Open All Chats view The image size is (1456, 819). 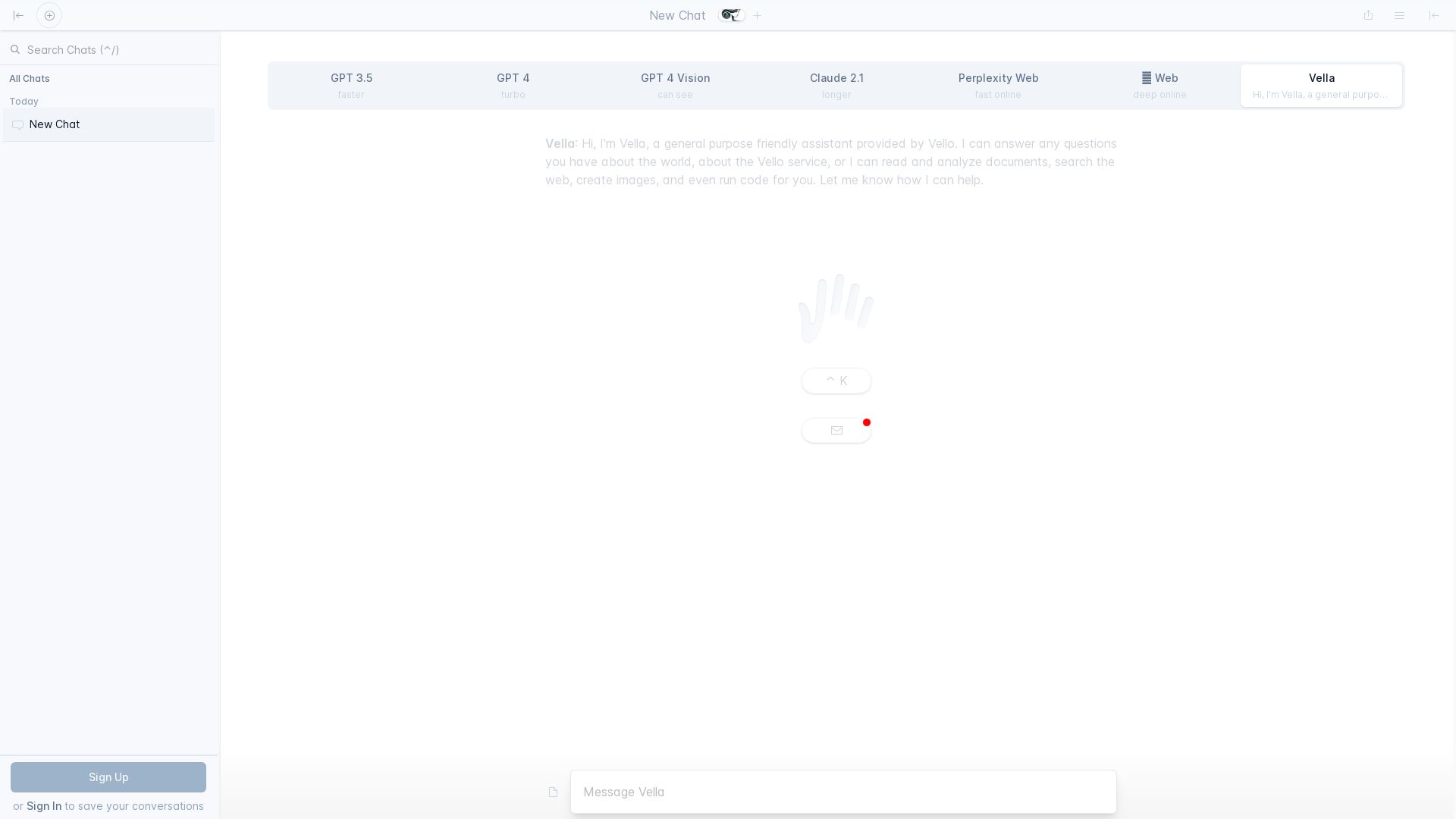[x=30, y=78]
